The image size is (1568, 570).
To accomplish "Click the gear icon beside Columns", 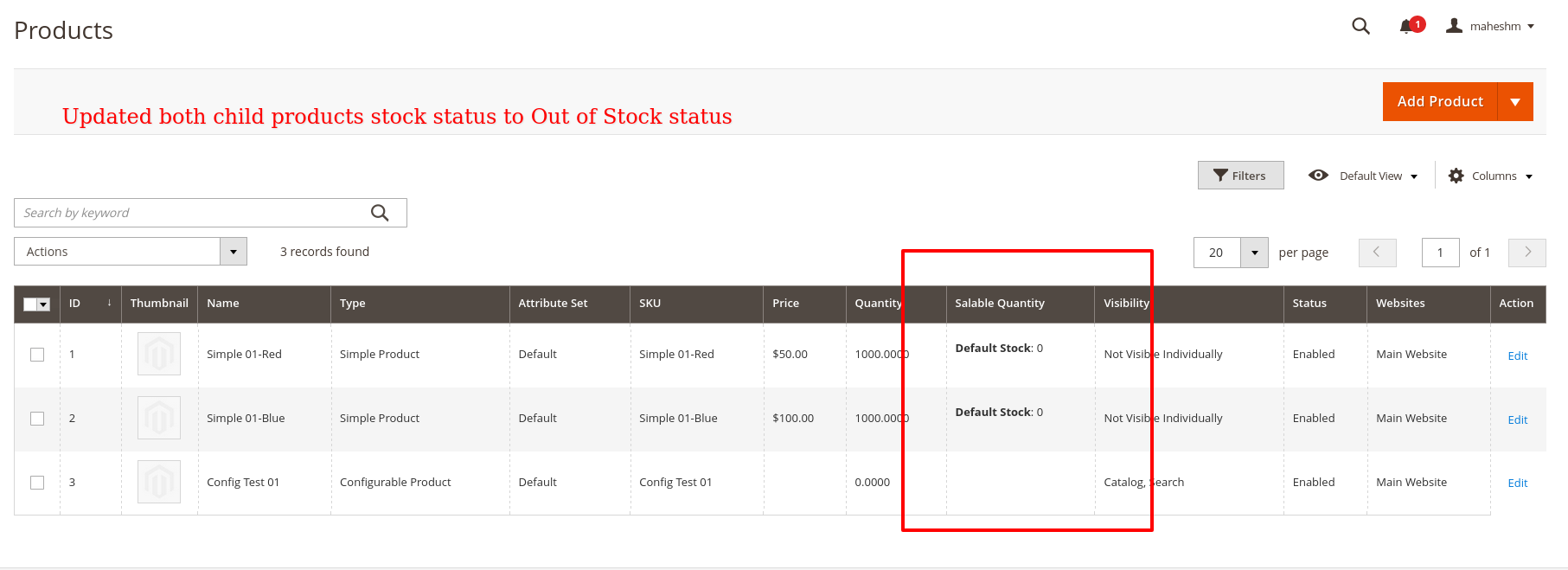I will point(1456,175).
